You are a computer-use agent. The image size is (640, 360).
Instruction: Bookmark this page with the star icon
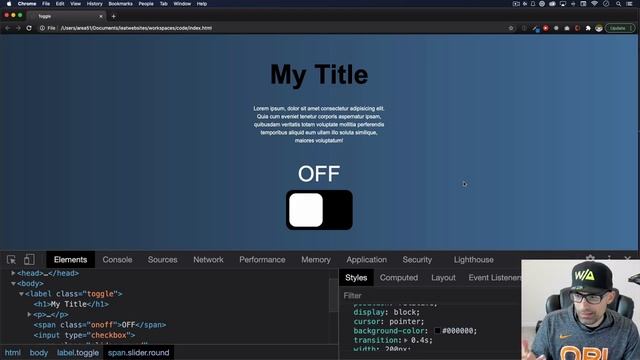pyautogui.click(x=511, y=28)
